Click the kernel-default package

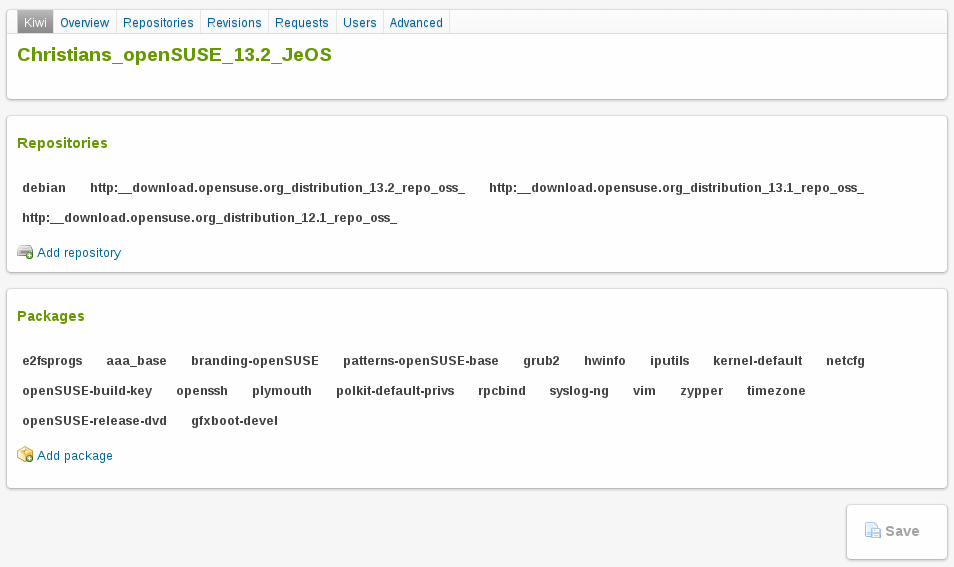(x=757, y=361)
